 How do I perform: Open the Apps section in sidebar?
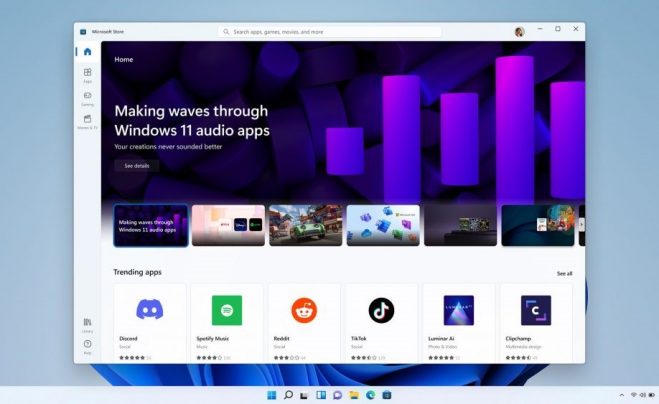click(x=87, y=75)
